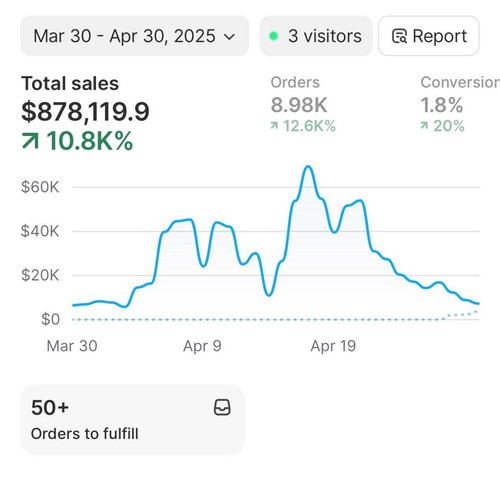Click the up arrow icon beside 20%
Viewport: 500px width, 482px height.
(x=424, y=126)
